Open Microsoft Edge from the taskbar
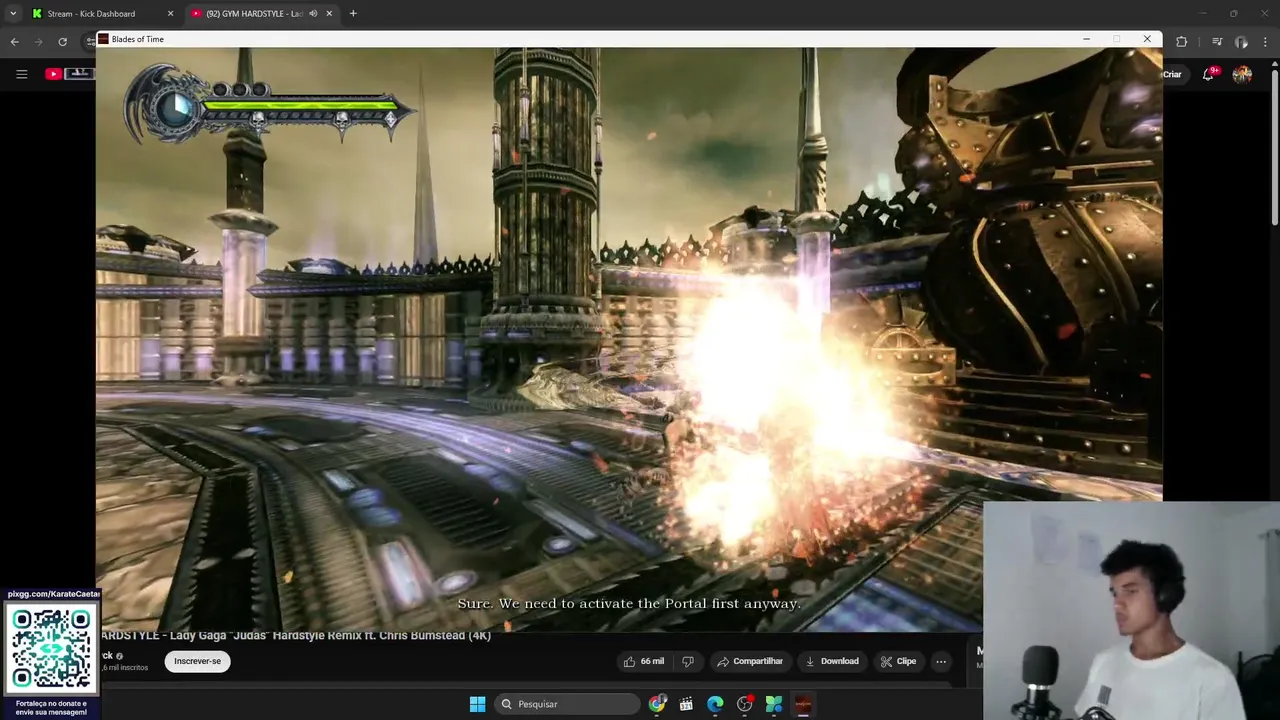Image resolution: width=1280 pixels, height=720 pixels. [715, 704]
